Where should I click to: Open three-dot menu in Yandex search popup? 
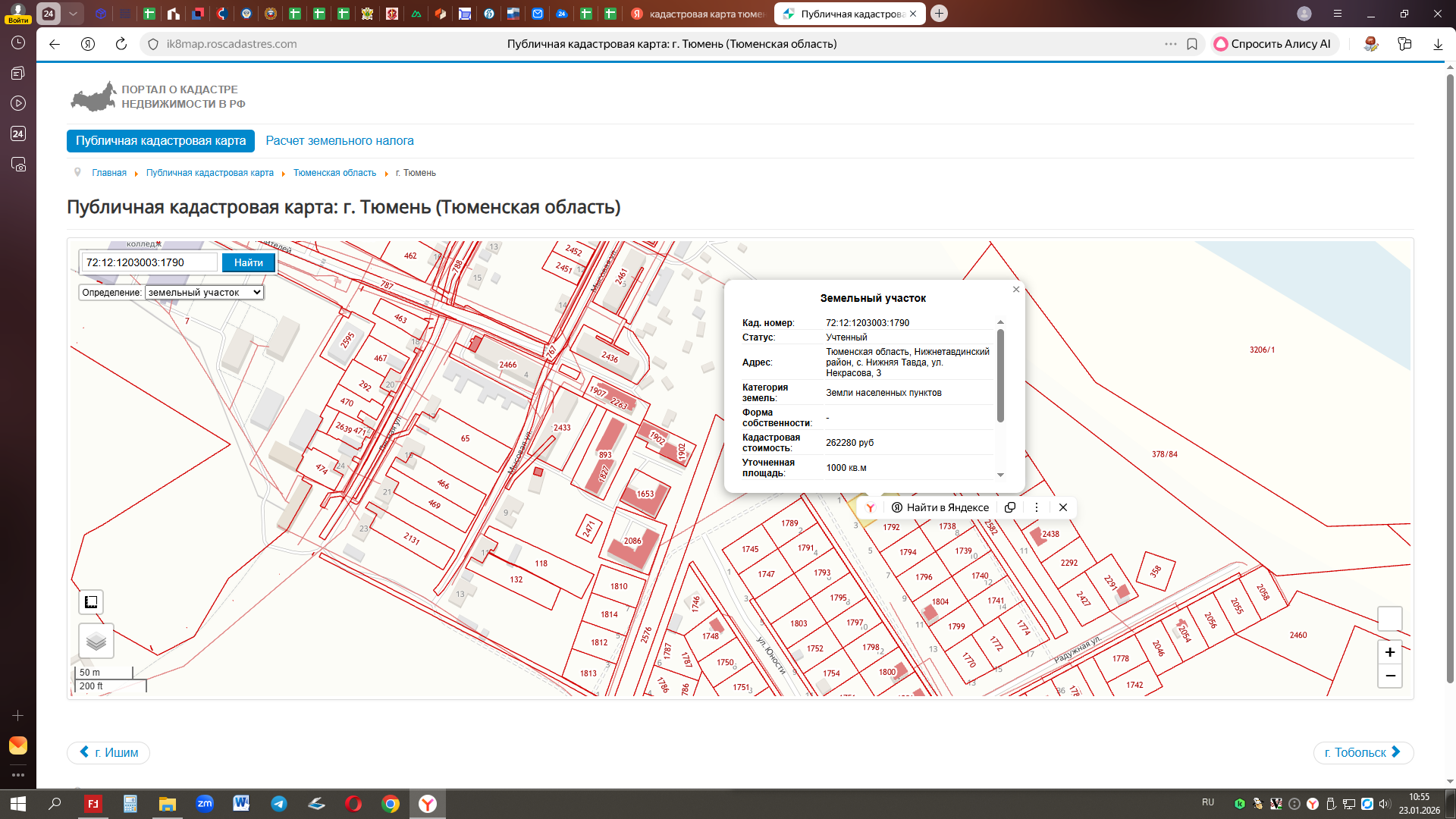pos(1036,507)
